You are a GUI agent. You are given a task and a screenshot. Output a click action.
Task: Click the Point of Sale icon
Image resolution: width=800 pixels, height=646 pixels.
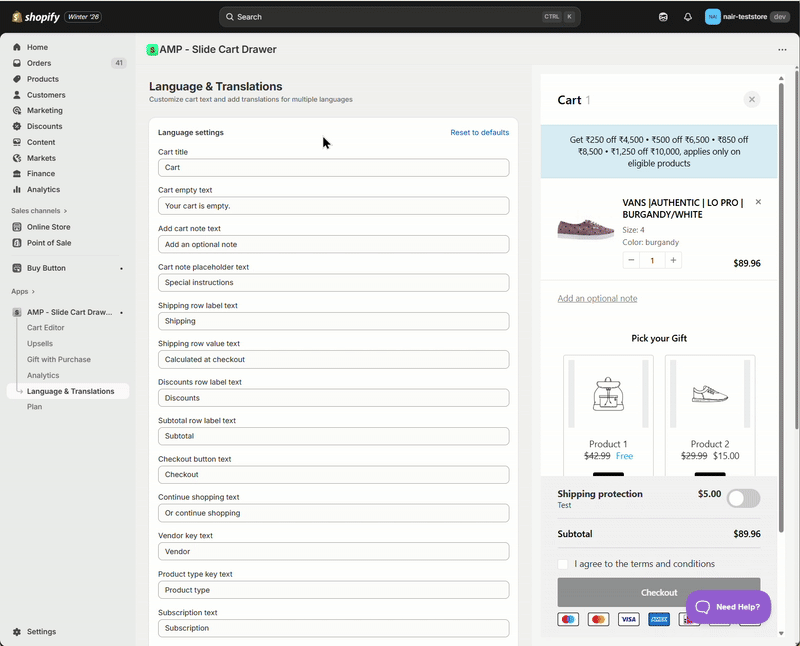(x=17, y=242)
